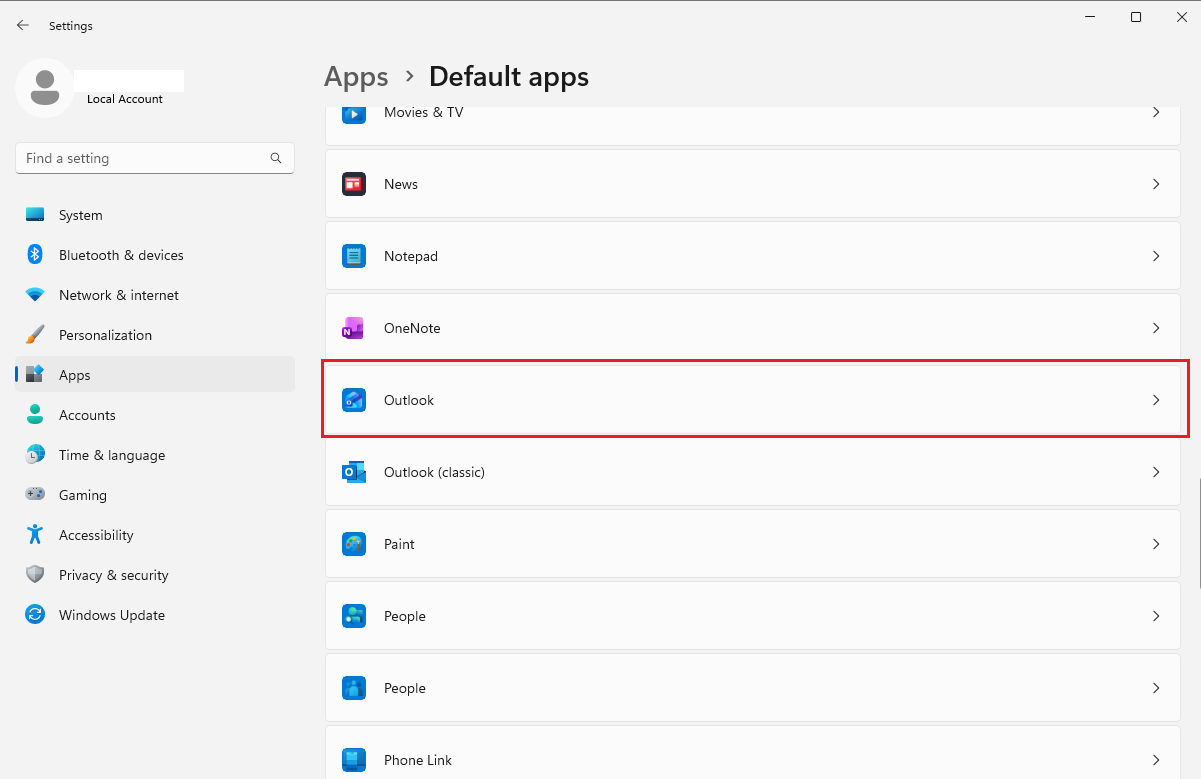The height and width of the screenshot is (779, 1201).
Task: Click the News app icon
Action: tap(354, 184)
